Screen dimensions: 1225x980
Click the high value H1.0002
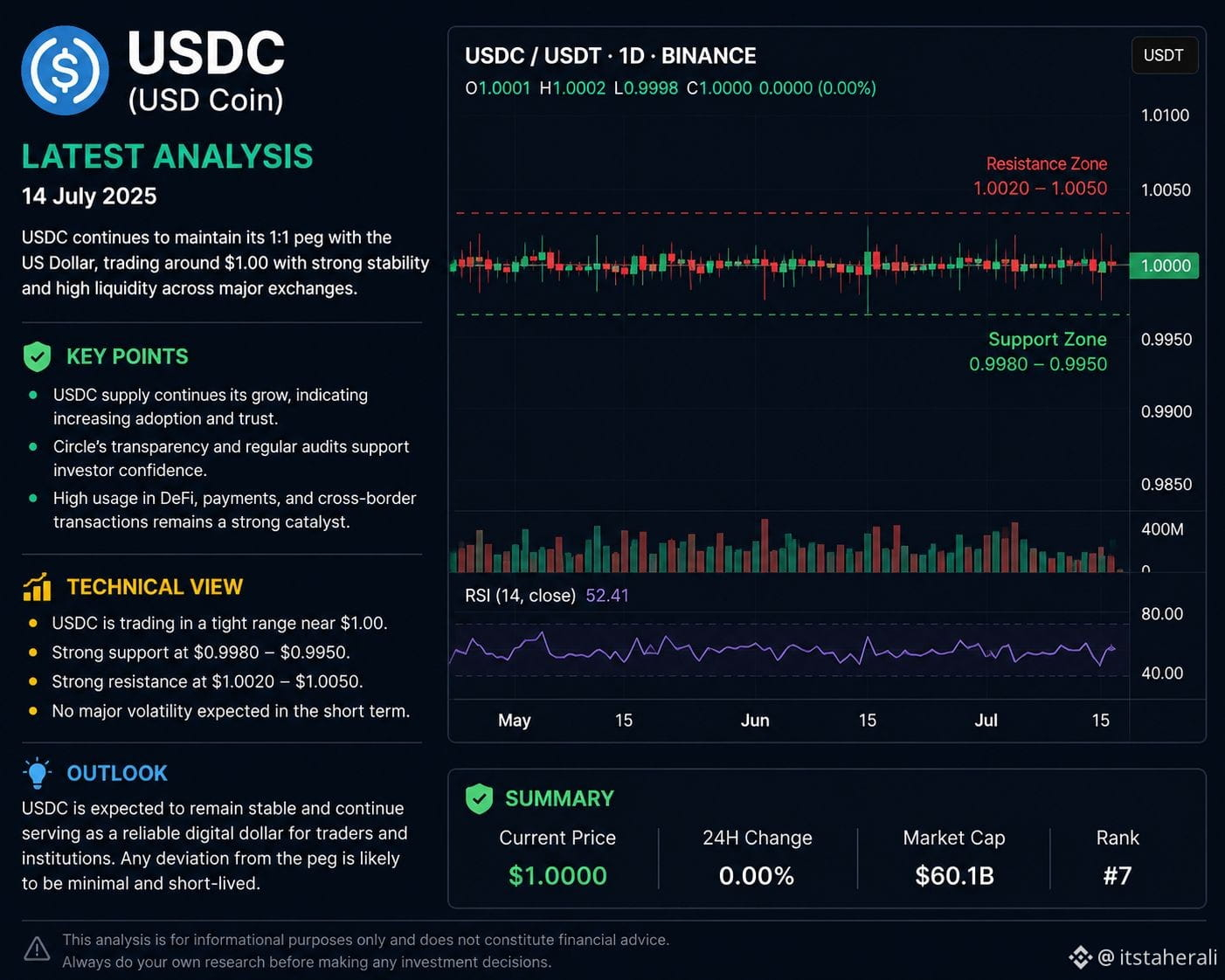click(x=572, y=88)
